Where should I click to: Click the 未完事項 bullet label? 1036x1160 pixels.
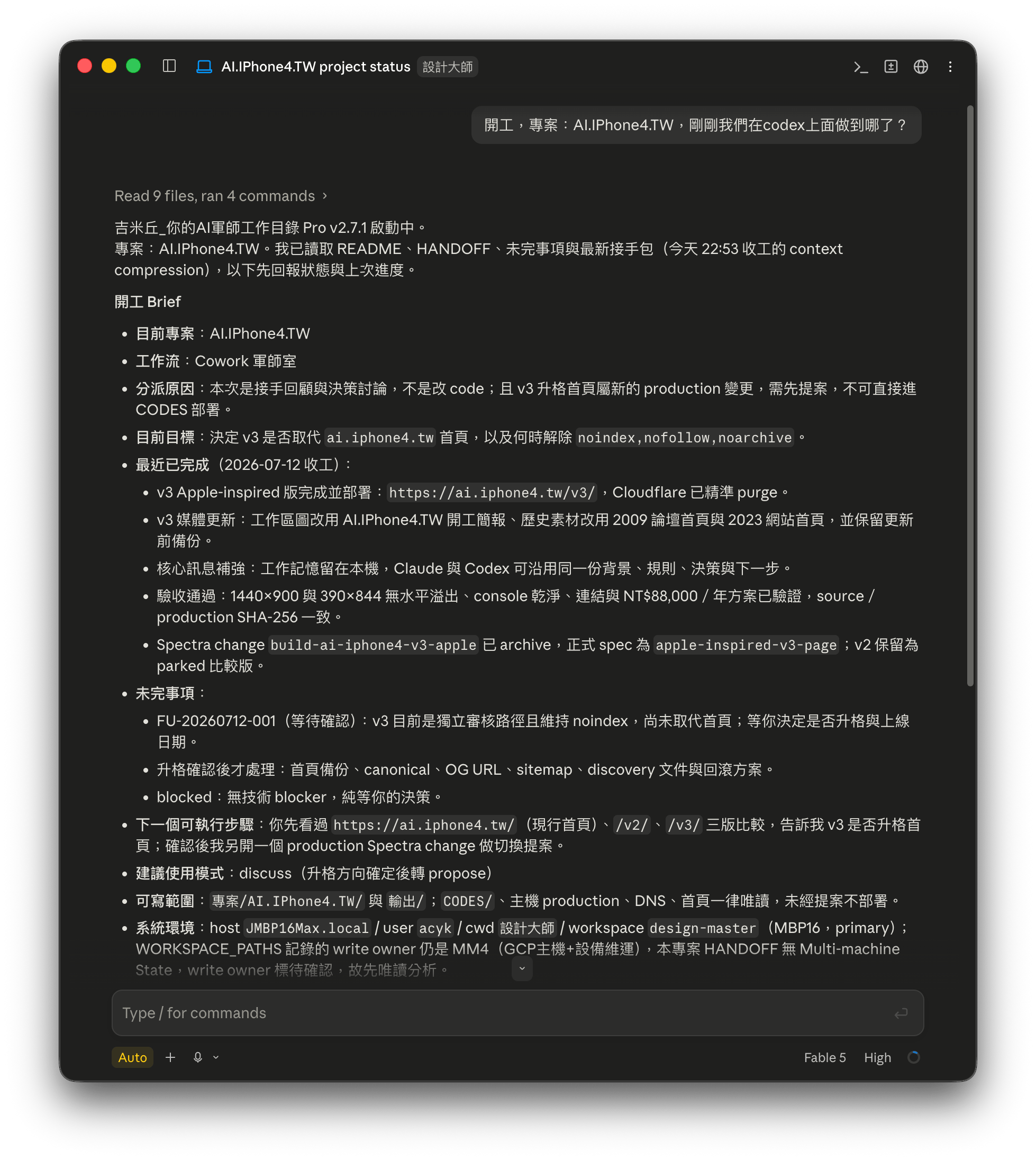coord(165,693)
